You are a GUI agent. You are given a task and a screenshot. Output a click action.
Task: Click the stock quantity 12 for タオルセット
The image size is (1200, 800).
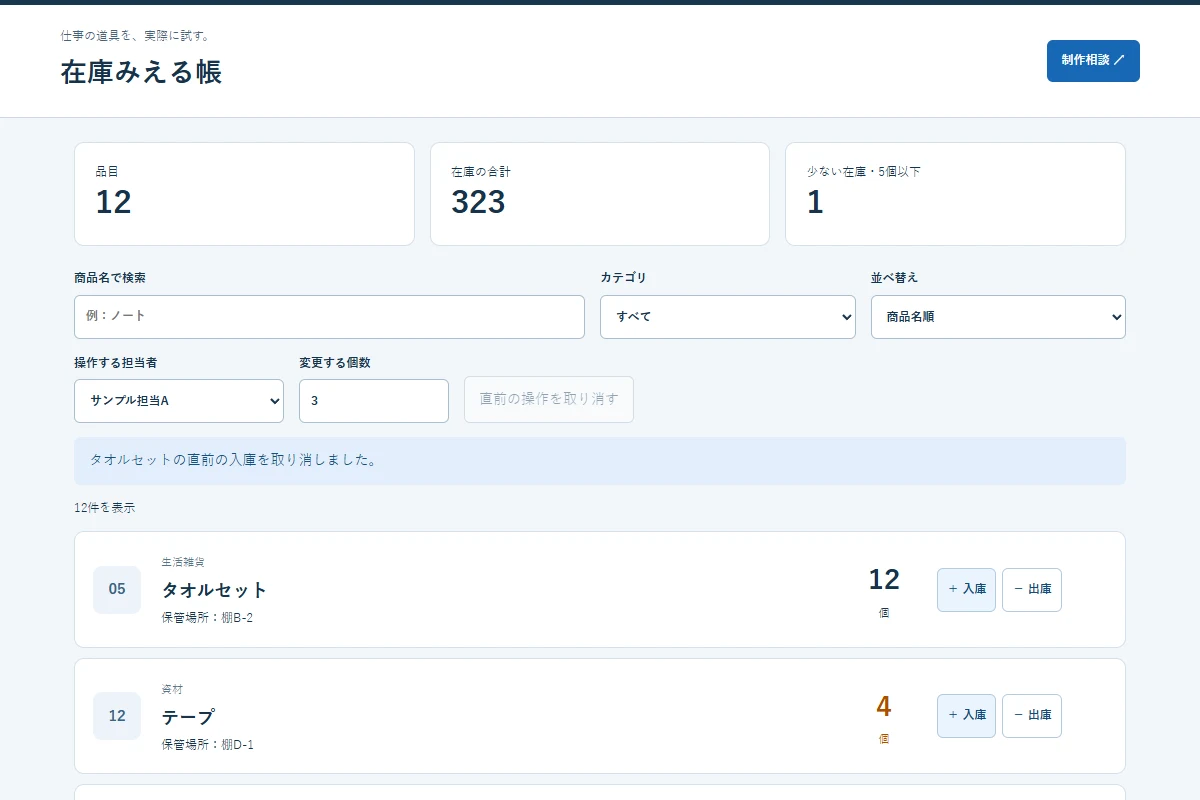tap(884, 580)
